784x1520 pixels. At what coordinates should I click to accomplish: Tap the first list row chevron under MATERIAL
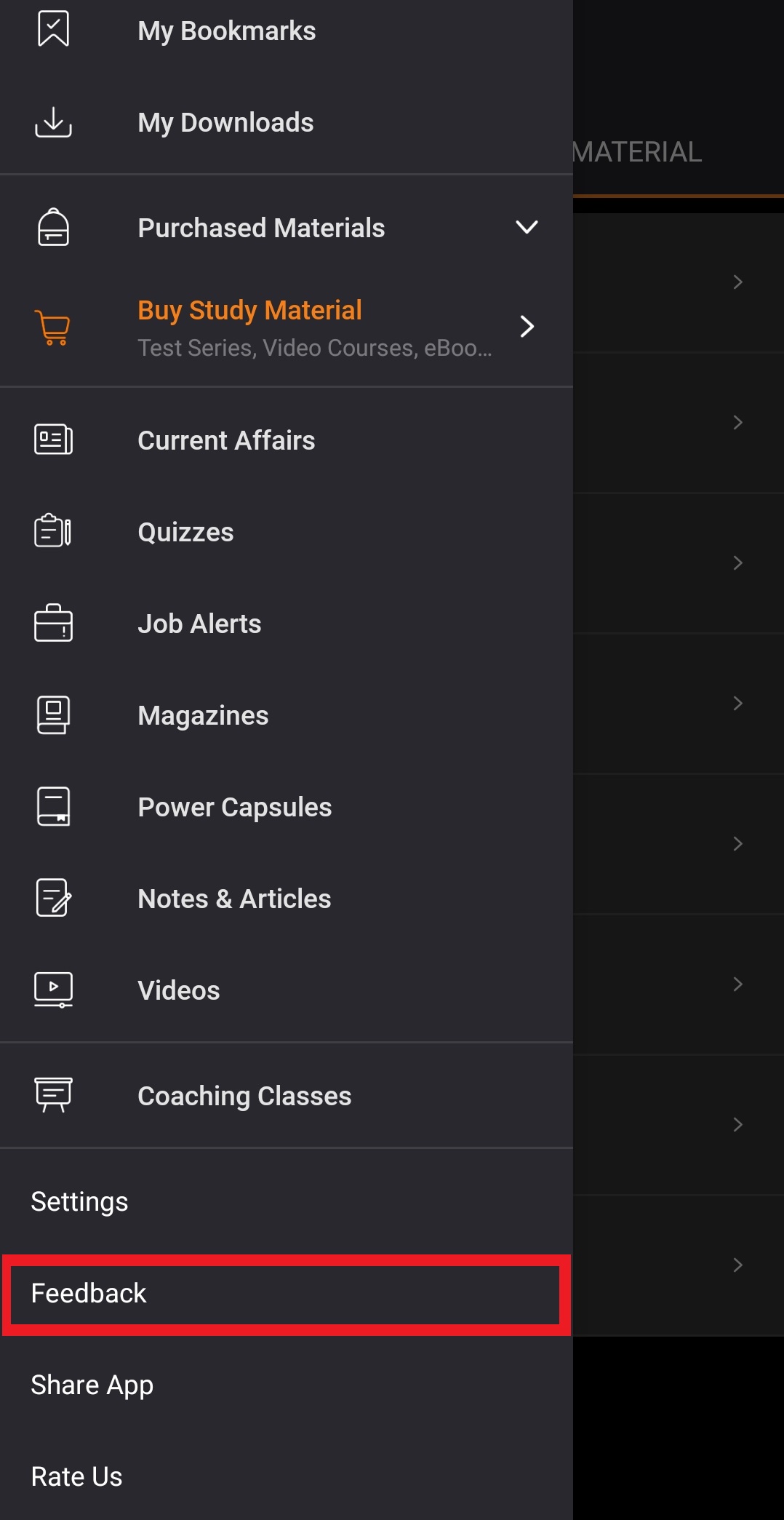coord(737,282)
